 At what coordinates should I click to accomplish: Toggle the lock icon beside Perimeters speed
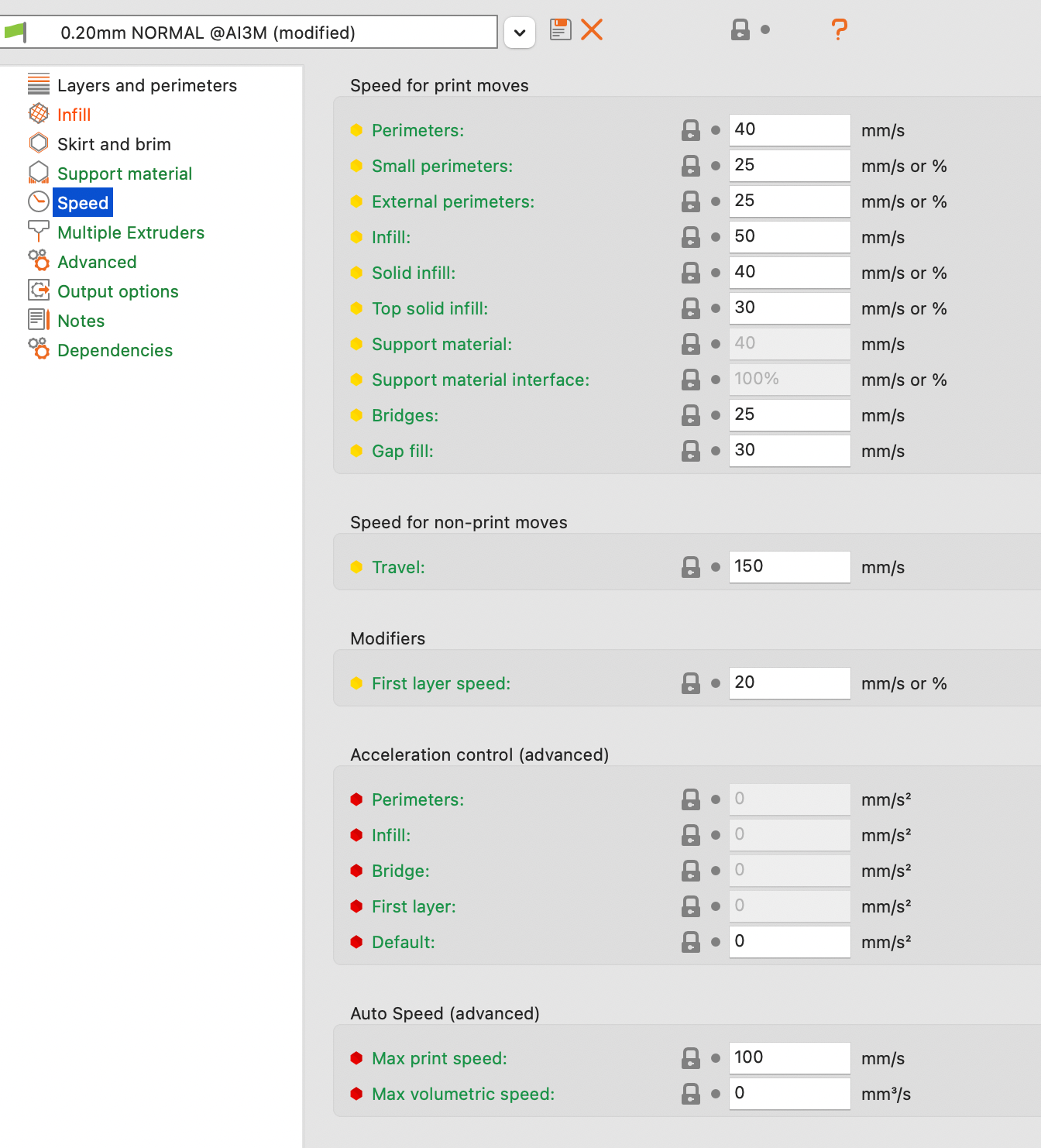[691, 130]
